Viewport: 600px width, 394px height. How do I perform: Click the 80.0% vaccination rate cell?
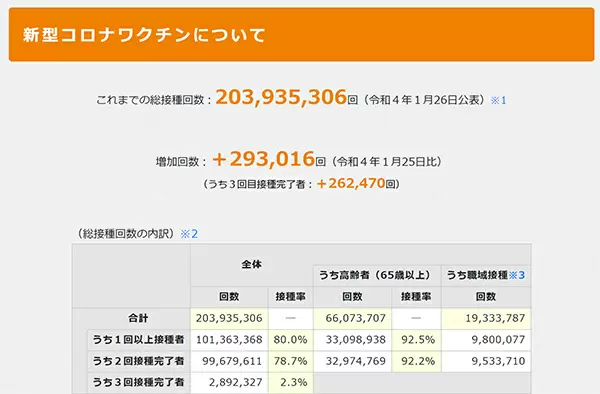click(290, 339)
